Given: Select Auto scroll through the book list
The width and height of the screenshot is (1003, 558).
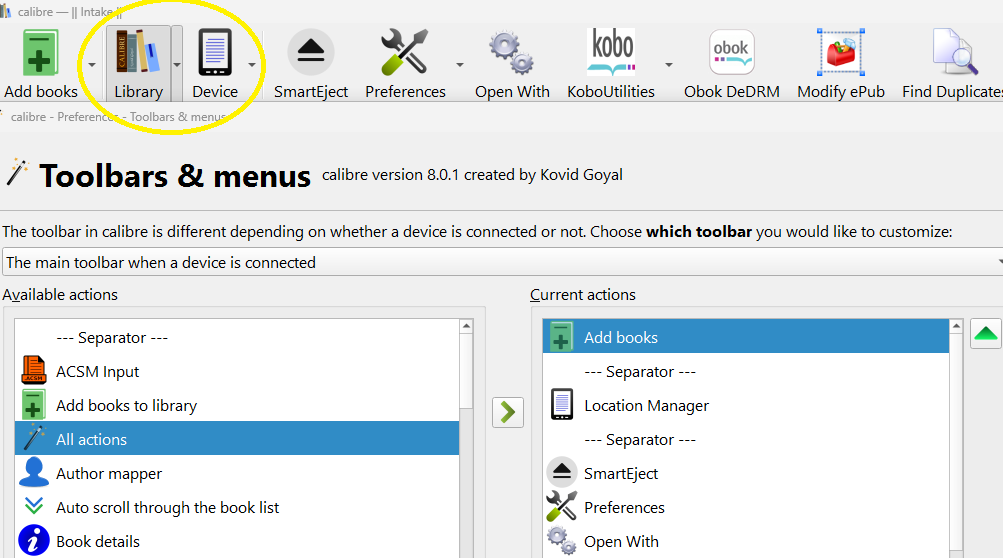Looking at the screenshot, I should (237, 507).
